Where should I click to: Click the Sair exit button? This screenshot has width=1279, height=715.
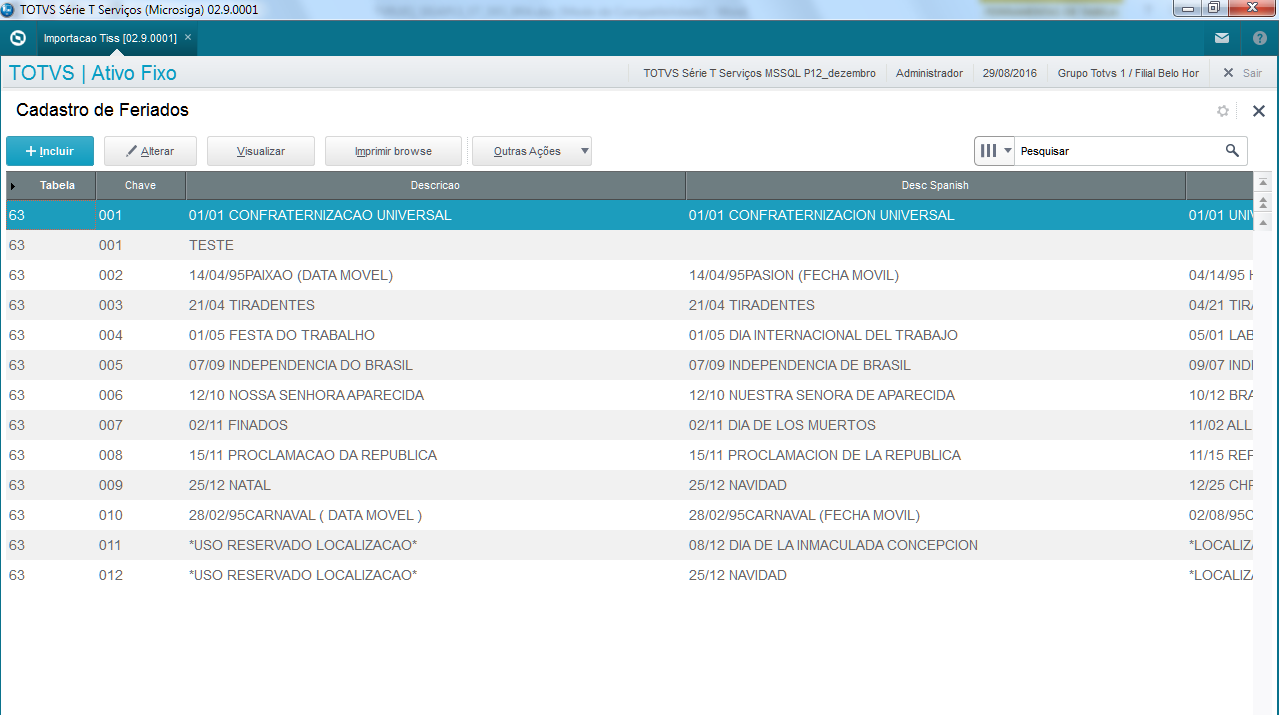click(1242, 73)
